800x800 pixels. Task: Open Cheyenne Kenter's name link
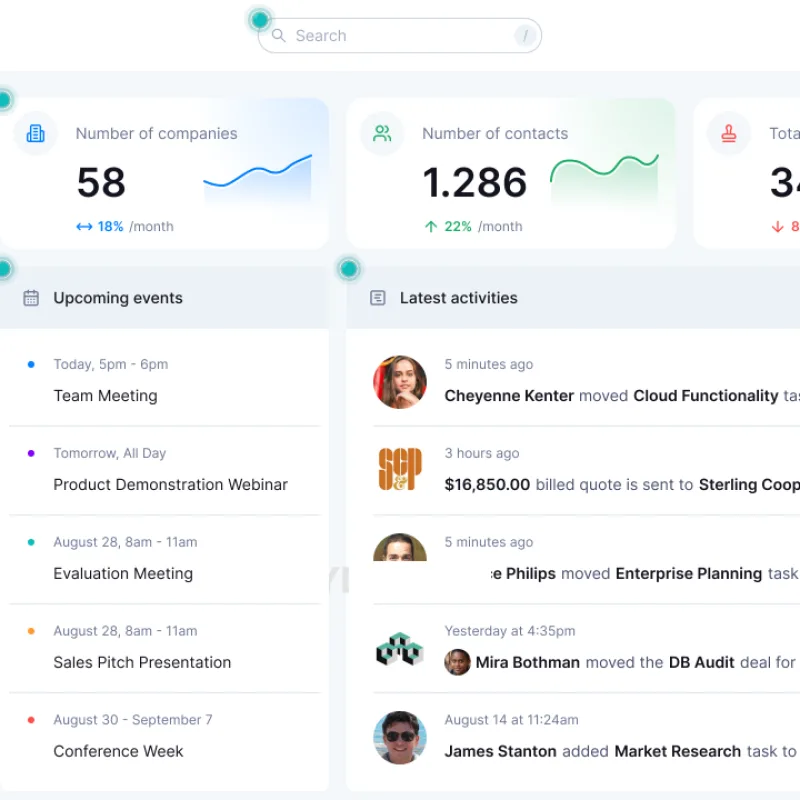click(509, 396)
